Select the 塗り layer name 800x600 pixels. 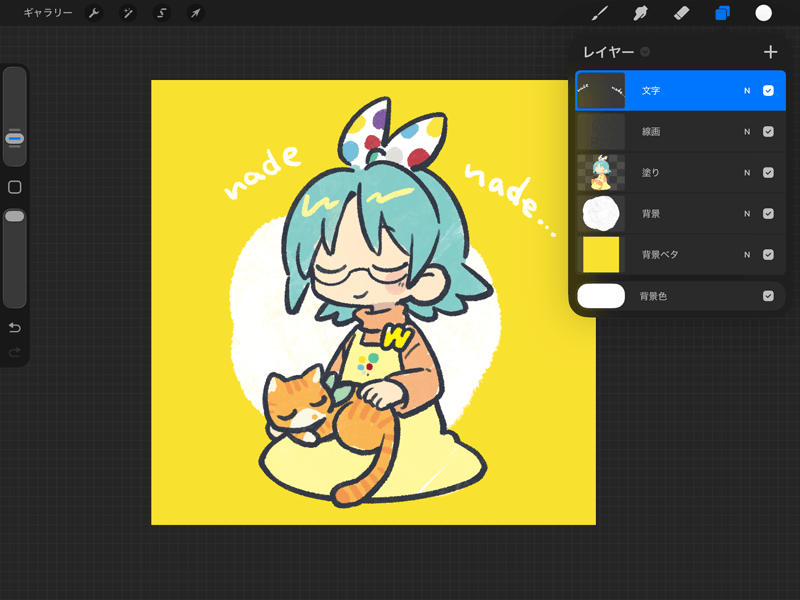(x=651, y=172)
